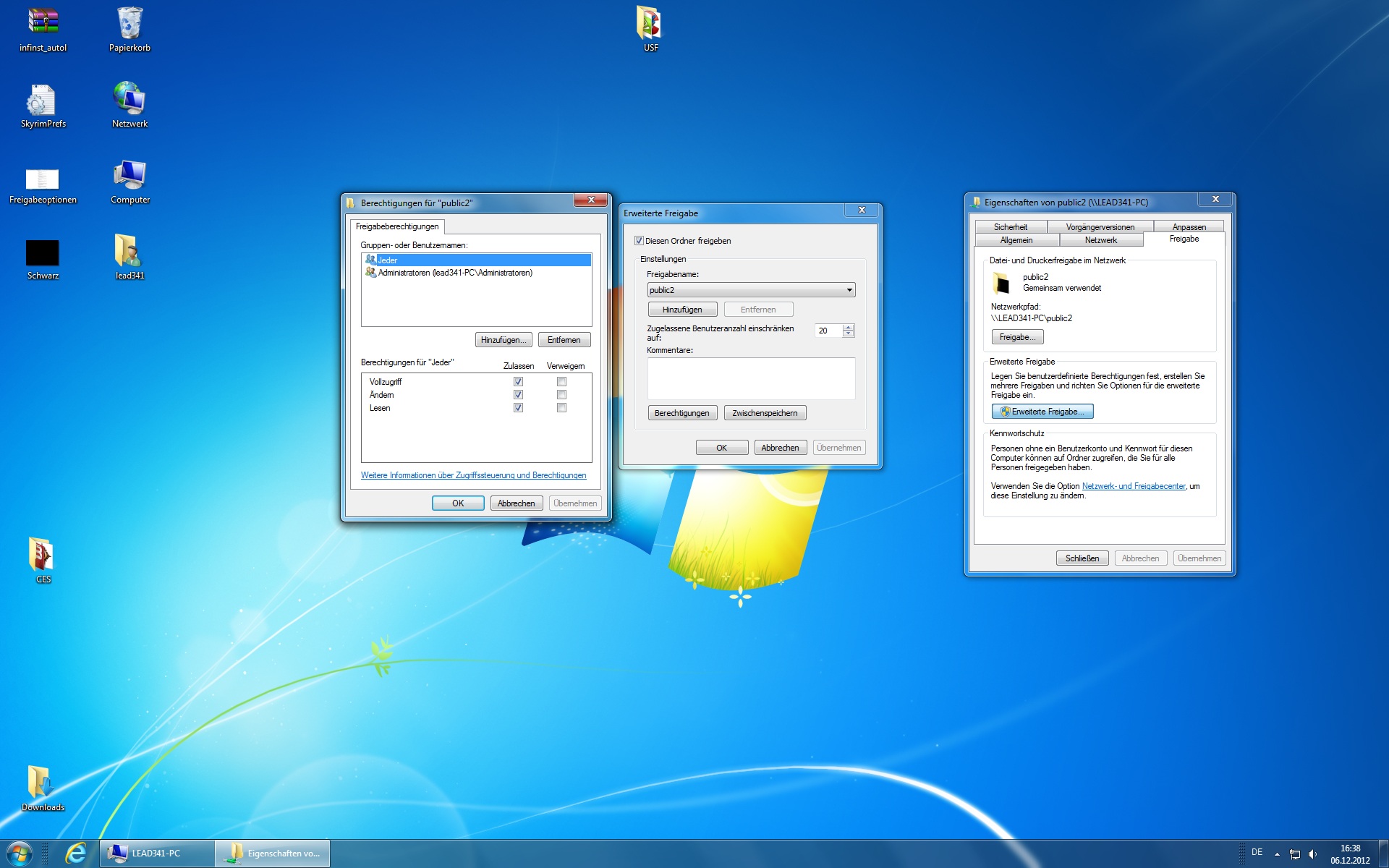Screen dimensions: 1389x868
Task: Select the lead341 user folder icon
Action: pyautogui.click(x=129, y=252)
